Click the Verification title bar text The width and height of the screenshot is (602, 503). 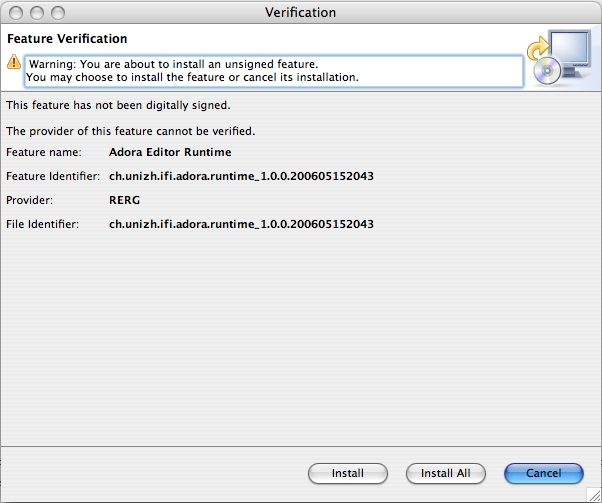click(300, 12)
